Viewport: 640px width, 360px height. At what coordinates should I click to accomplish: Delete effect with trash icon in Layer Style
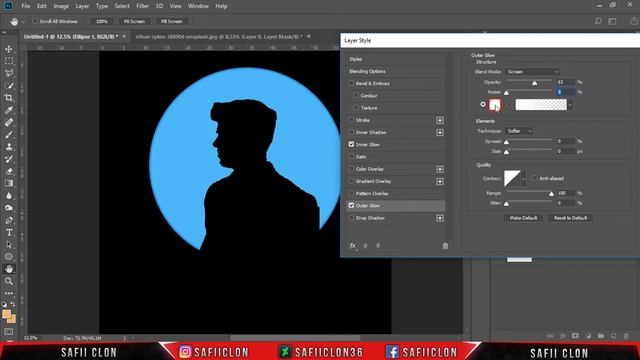coord(445,246)
